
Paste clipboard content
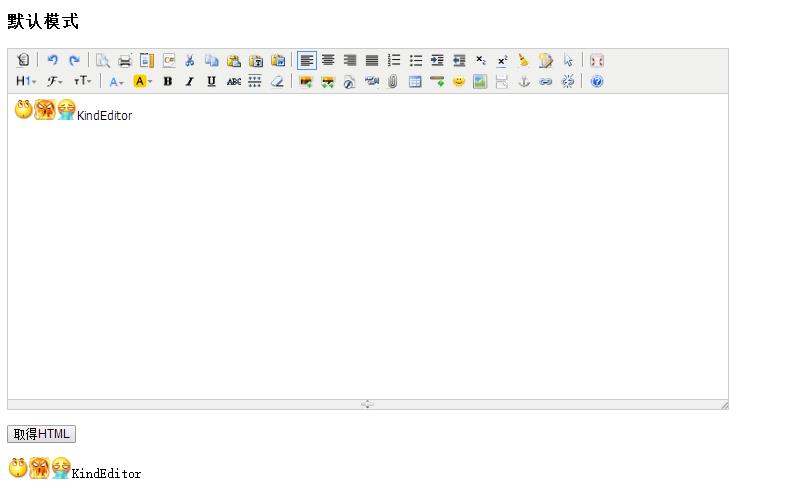click(234, 60)
